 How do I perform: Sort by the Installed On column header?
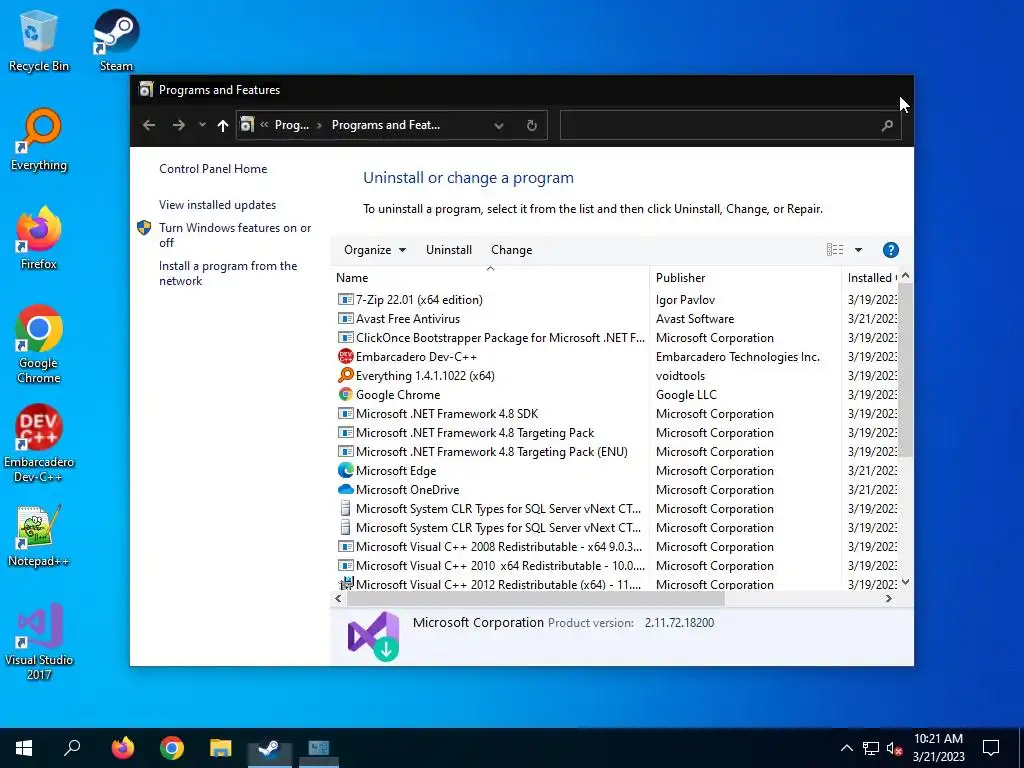point(872,278)
